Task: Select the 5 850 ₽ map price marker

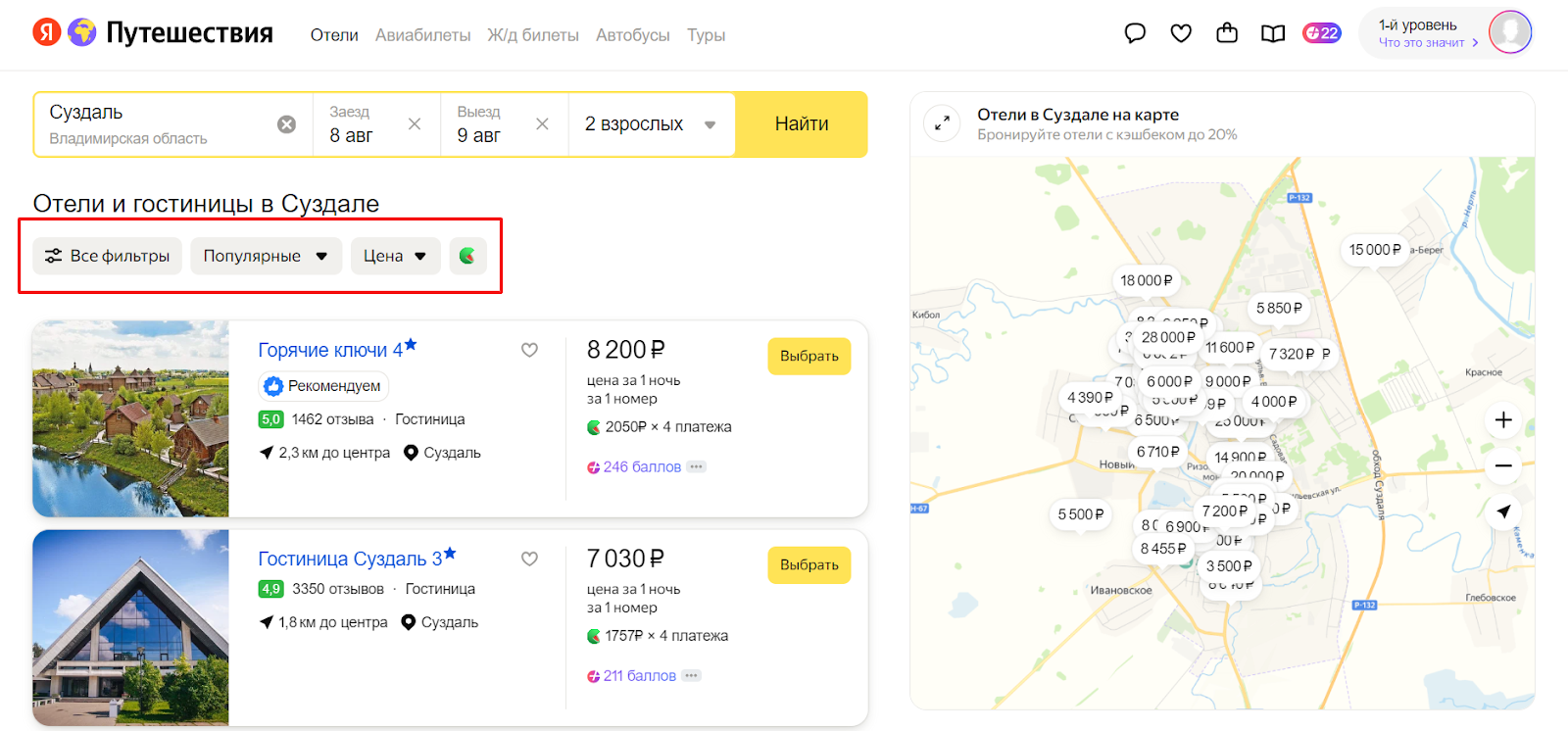Action: [x=1279, y=308]
